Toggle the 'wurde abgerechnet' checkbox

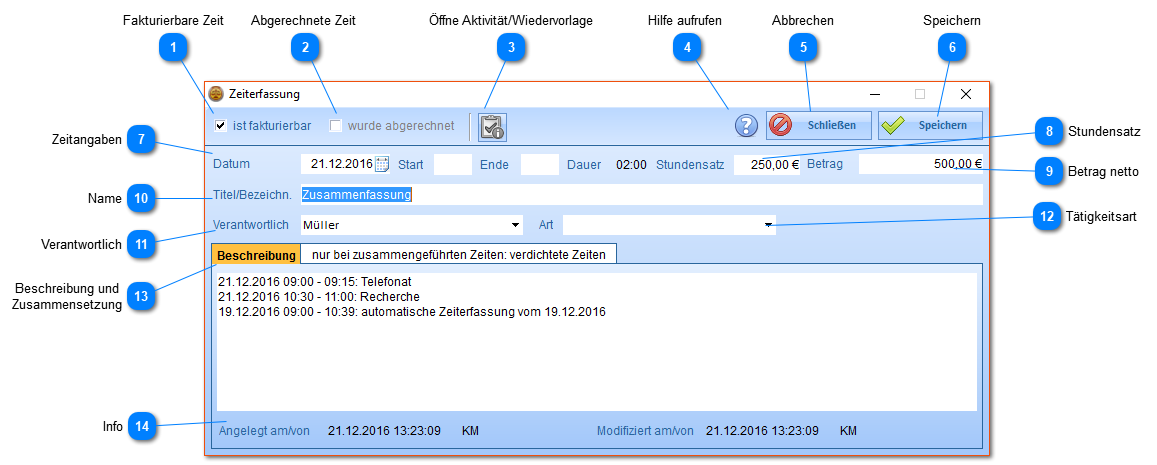click(x=336, y=125)
